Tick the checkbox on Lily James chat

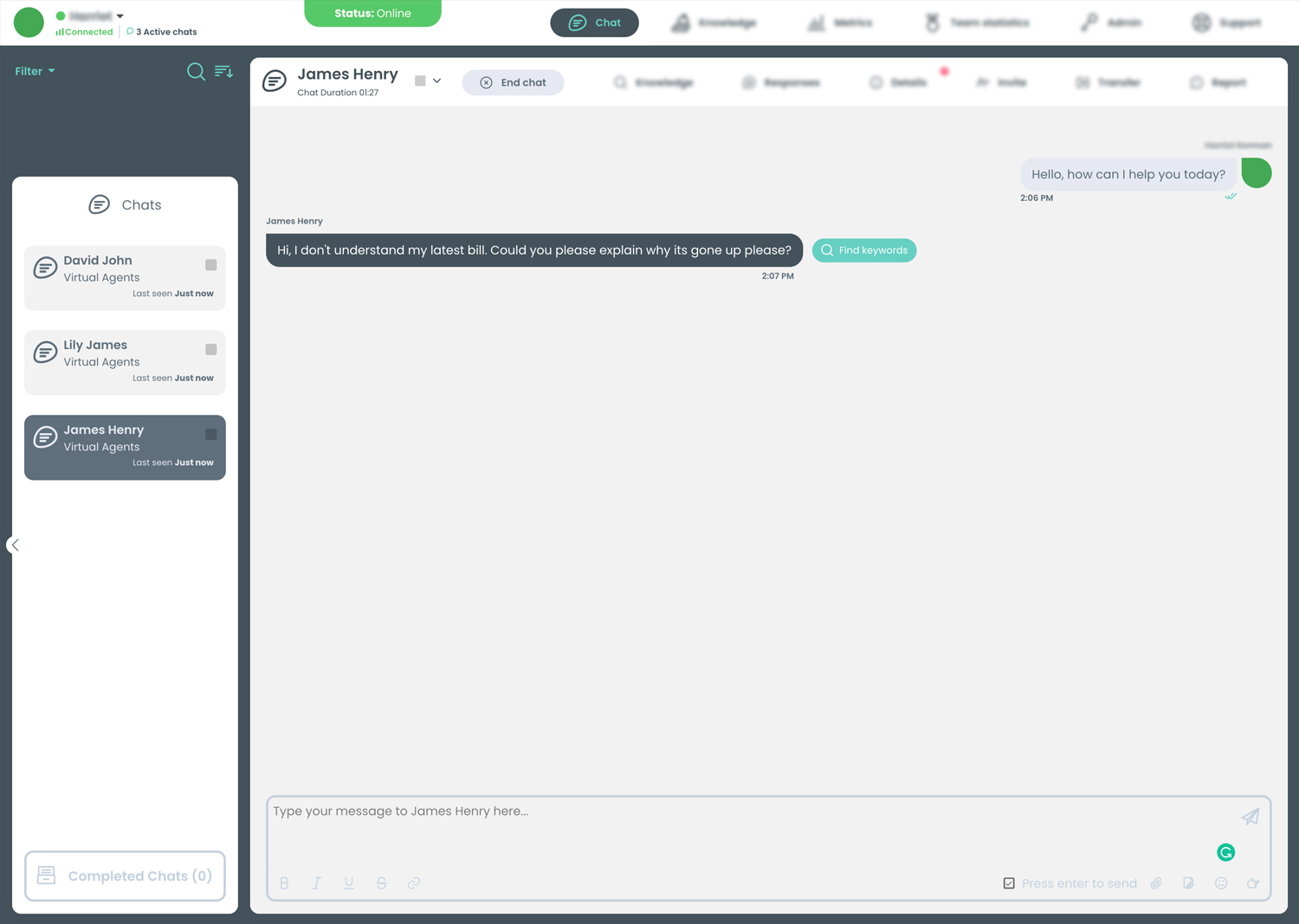click(x=210, y=350)
